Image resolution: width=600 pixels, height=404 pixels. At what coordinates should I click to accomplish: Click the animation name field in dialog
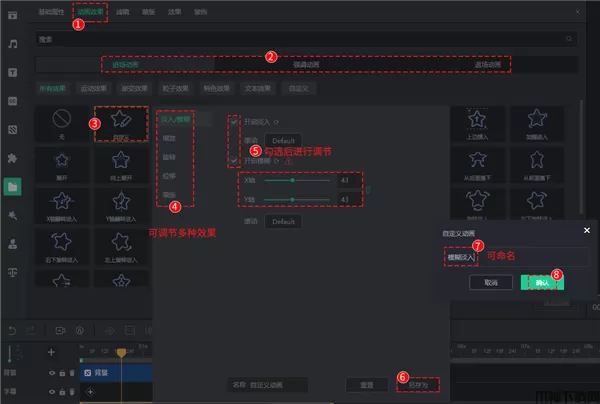point(517,257)
